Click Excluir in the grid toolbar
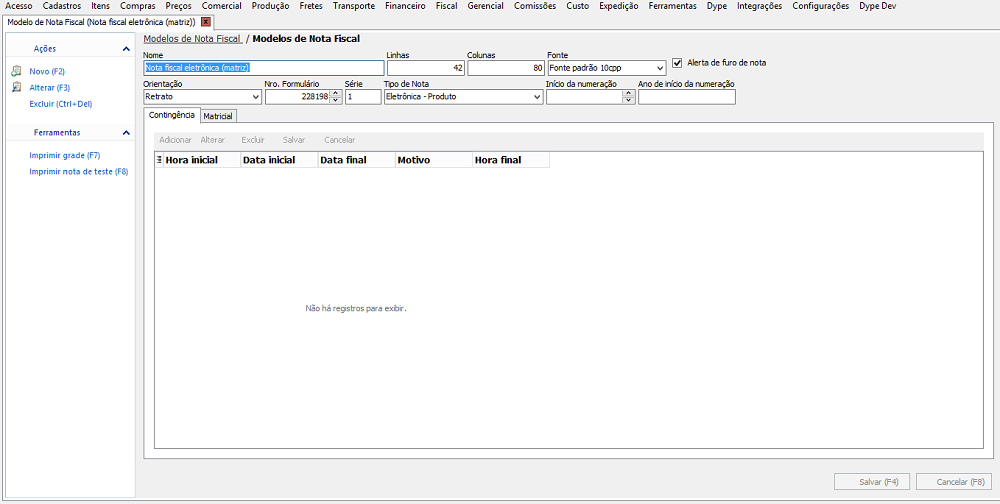The height and width of the screenshot is (504, 1000). [253, 140]
